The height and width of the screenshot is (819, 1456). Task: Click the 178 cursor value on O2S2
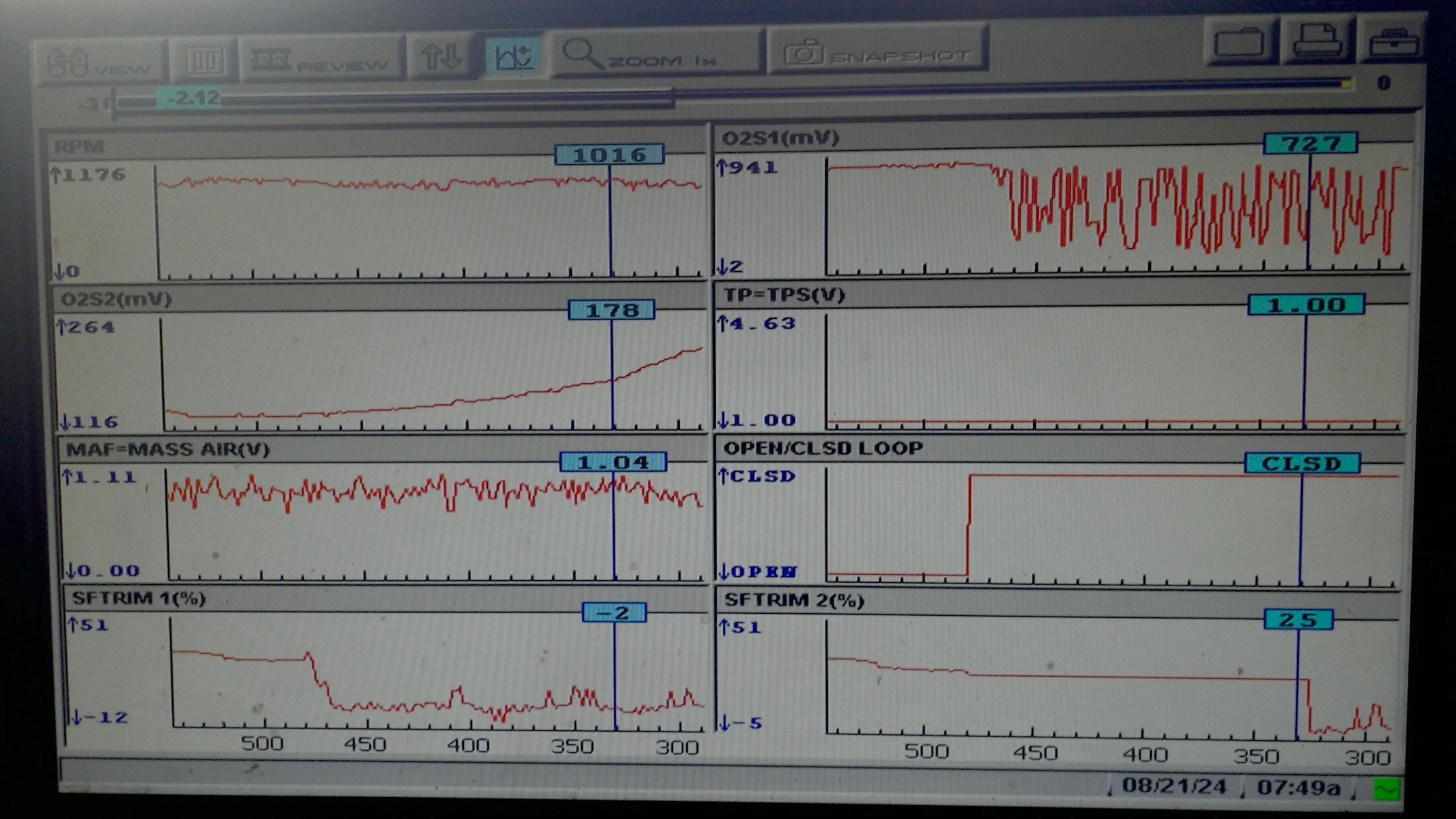pyautogui.click(x=612, y=310)
